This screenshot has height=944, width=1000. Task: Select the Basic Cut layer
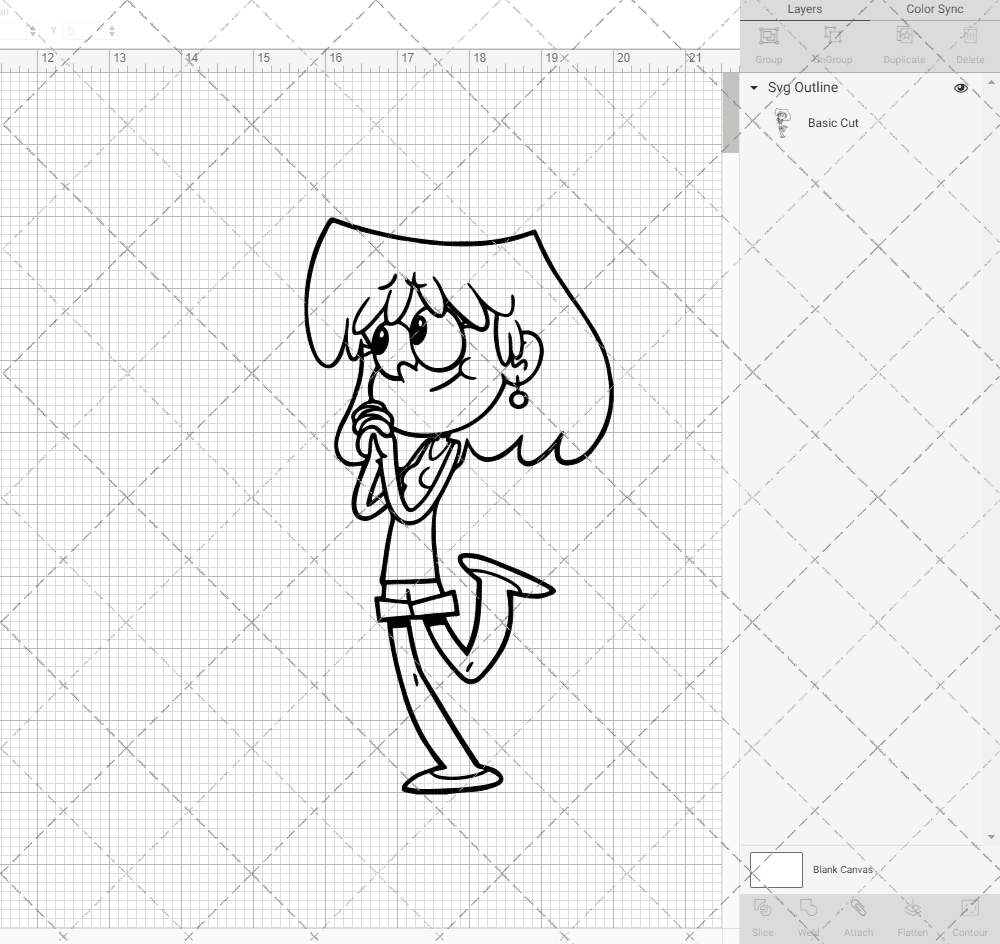point(833,123)
